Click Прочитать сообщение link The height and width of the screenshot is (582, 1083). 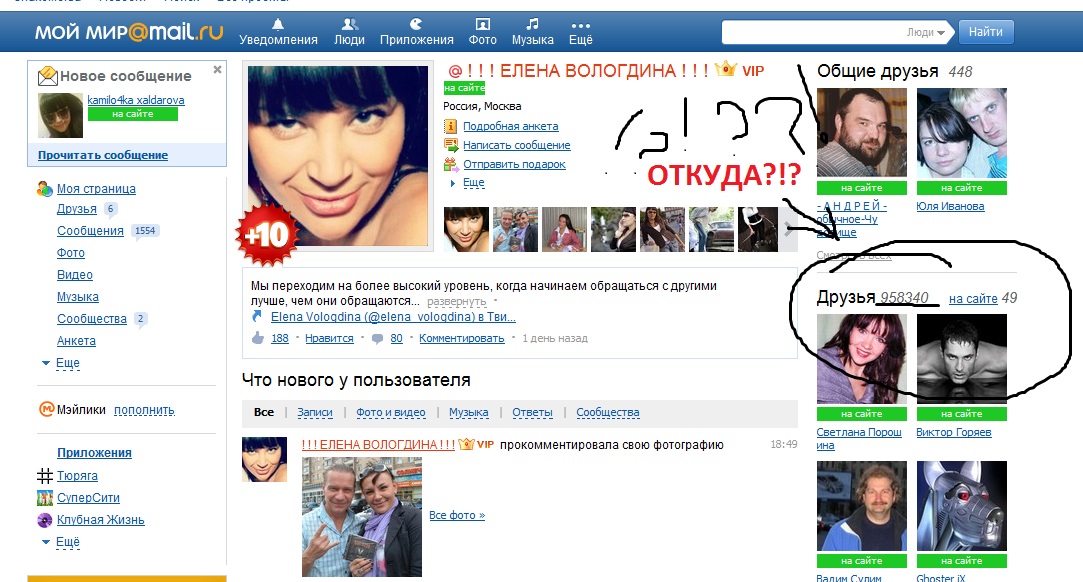pos(103,155)
